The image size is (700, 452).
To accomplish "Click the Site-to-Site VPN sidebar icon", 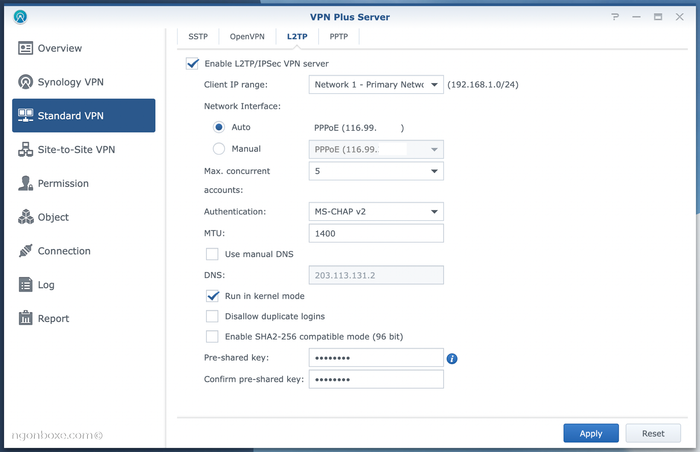I will 25,149.
